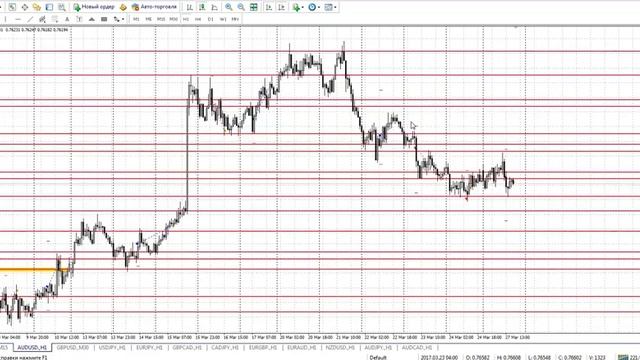Show the Terminal panel icon
The width and height of the screenshot is (640, 360).
49,7
